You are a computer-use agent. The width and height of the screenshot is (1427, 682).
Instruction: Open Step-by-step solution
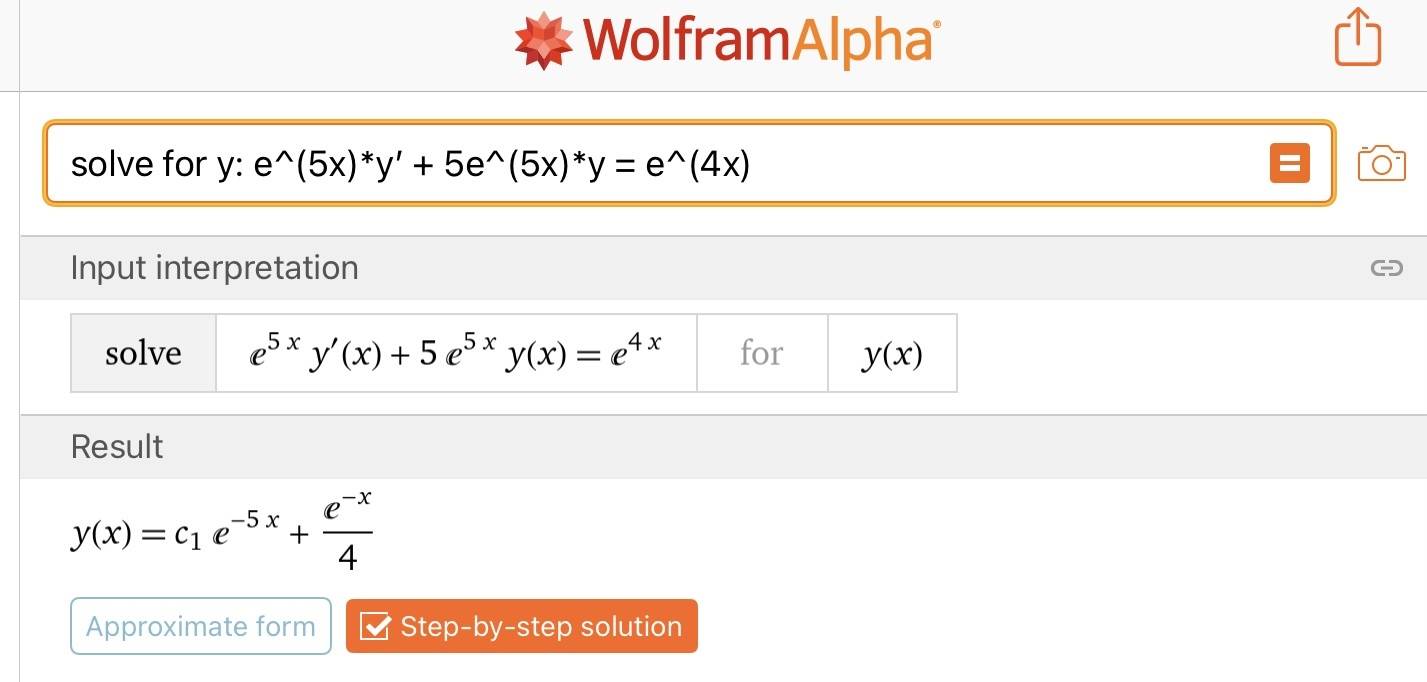coord(521,626)
